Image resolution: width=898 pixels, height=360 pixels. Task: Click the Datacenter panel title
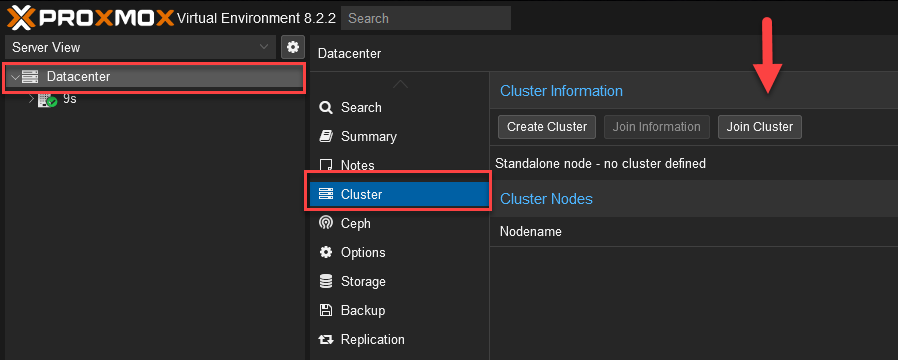[349, 54]
